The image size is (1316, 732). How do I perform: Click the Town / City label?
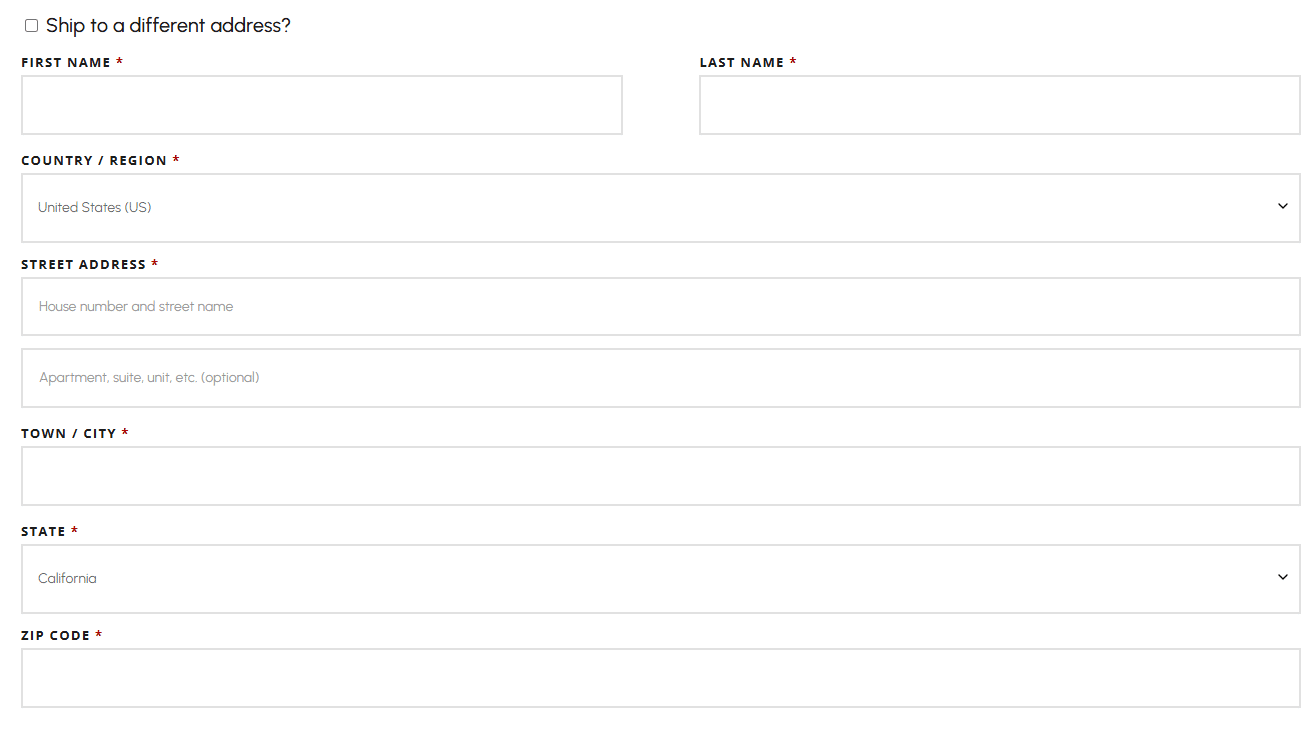pyautogui.click(x=67, y=433)
